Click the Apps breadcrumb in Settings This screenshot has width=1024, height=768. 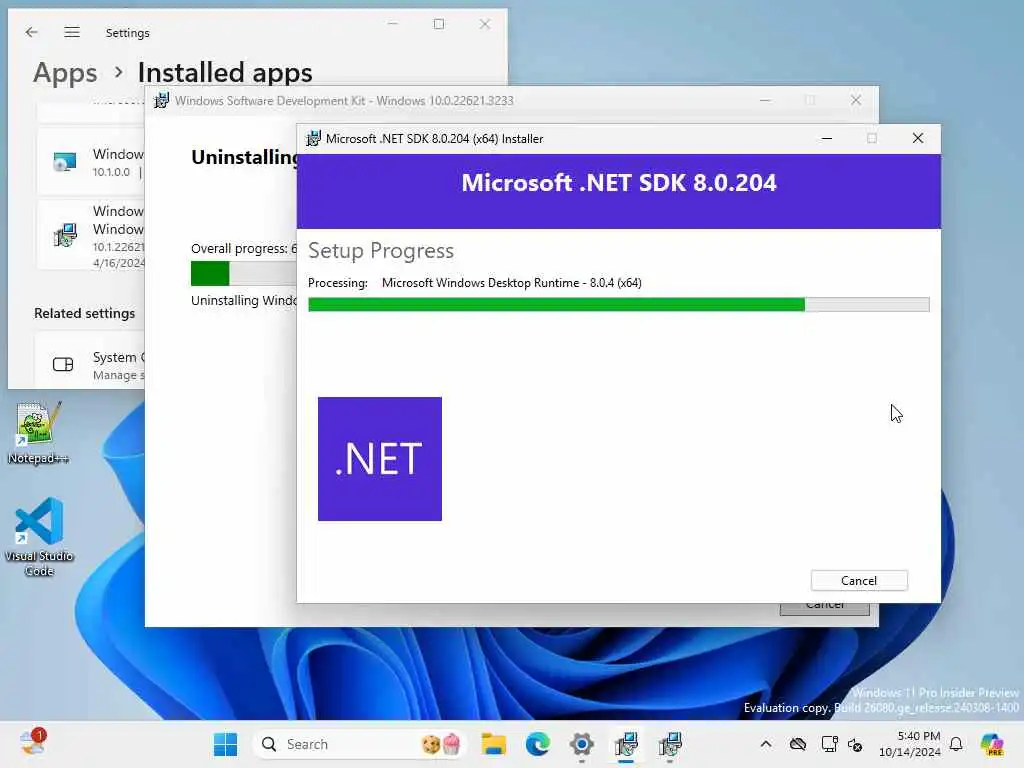coord(65,72)
